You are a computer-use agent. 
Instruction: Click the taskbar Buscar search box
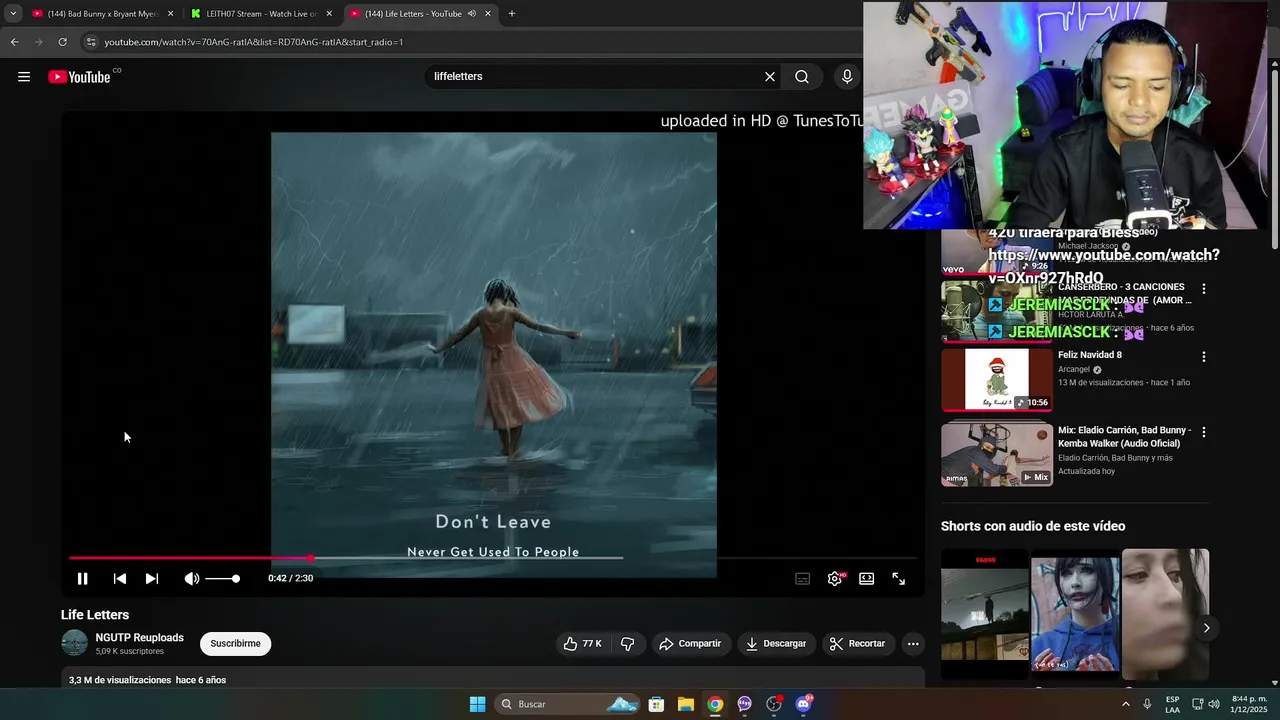(x=567, y=704)
